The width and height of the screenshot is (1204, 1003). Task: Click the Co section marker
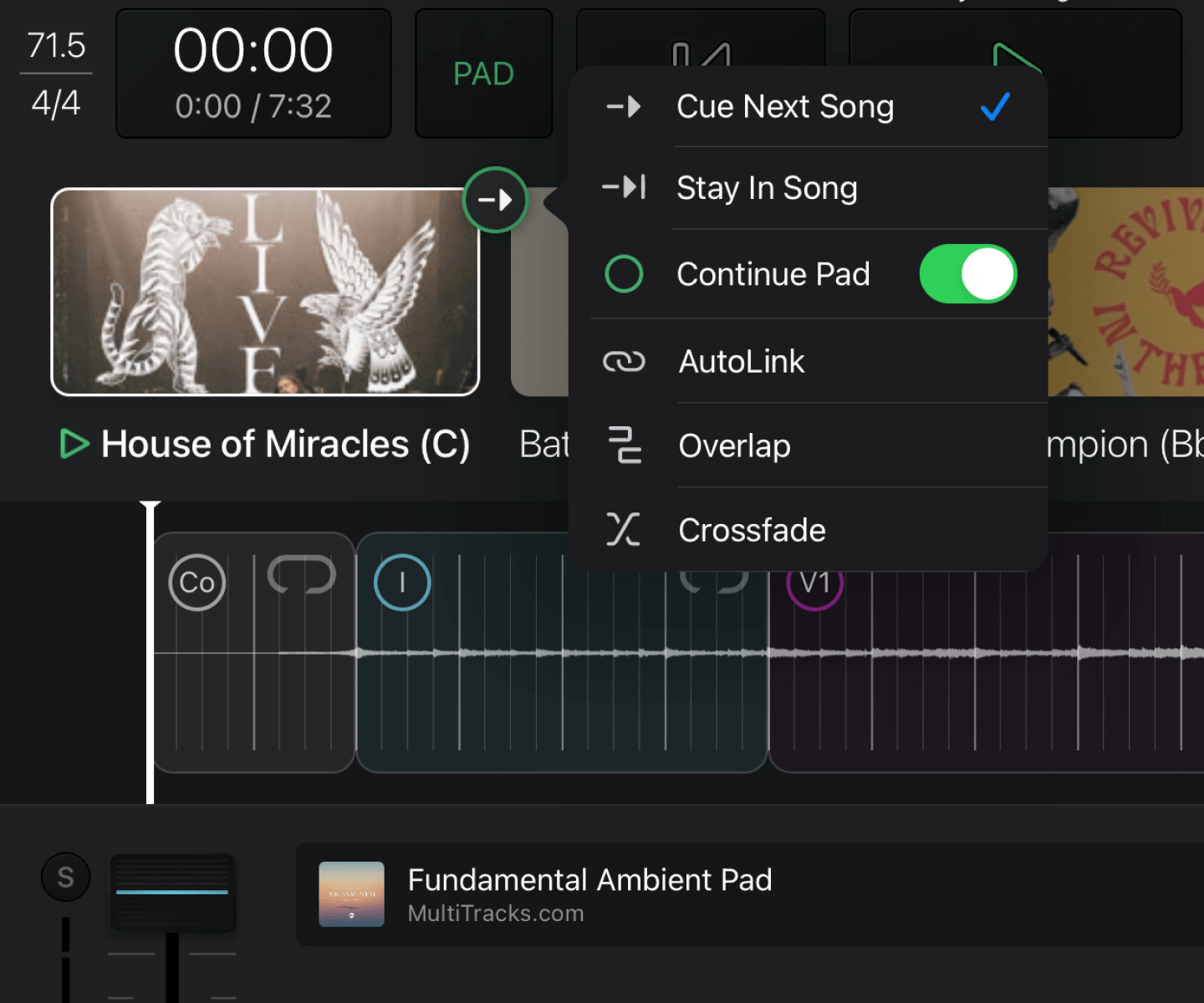(x=196, y=583)
